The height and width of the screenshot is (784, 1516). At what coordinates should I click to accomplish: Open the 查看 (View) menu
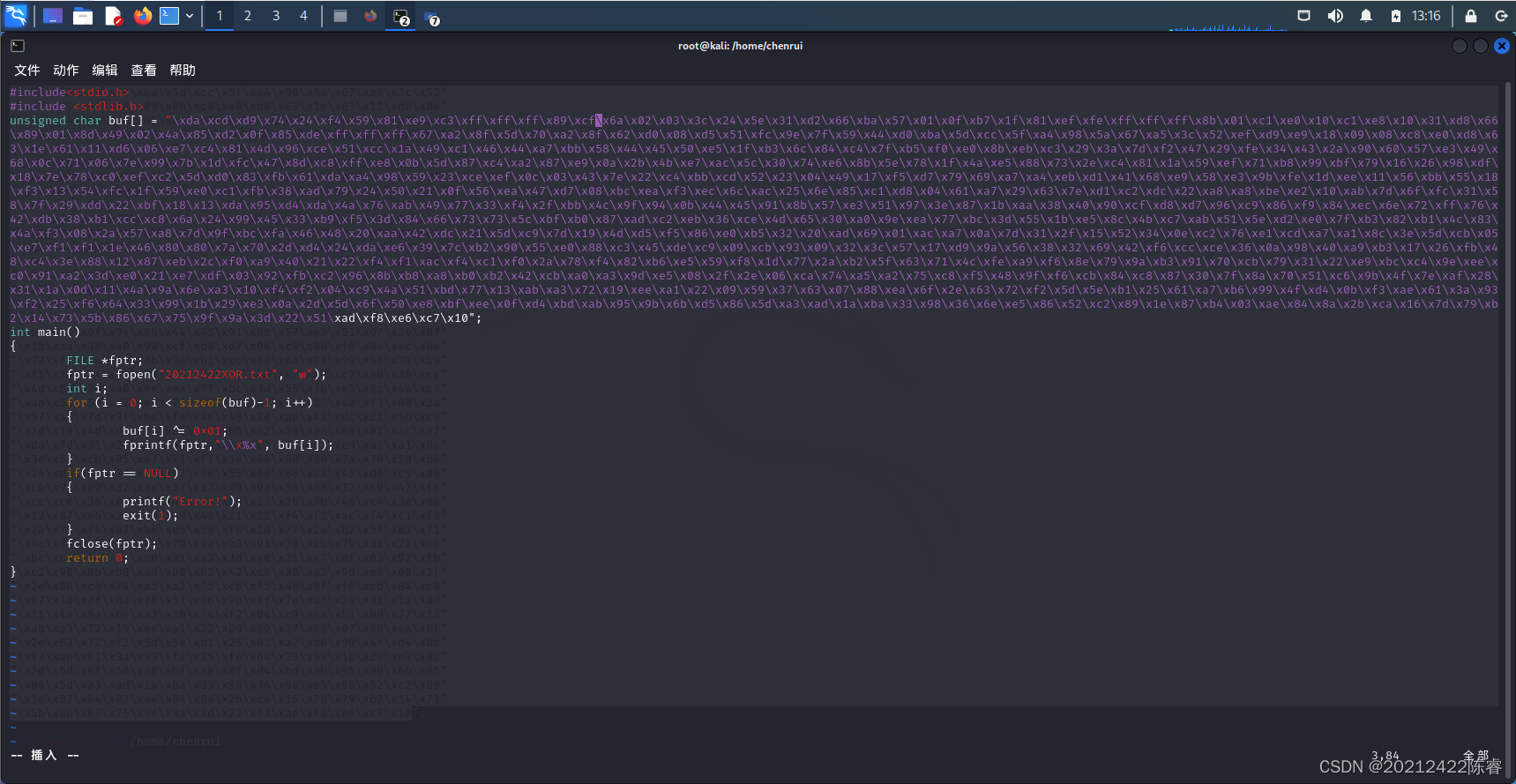pyautogui.click(x=144, y=70)
